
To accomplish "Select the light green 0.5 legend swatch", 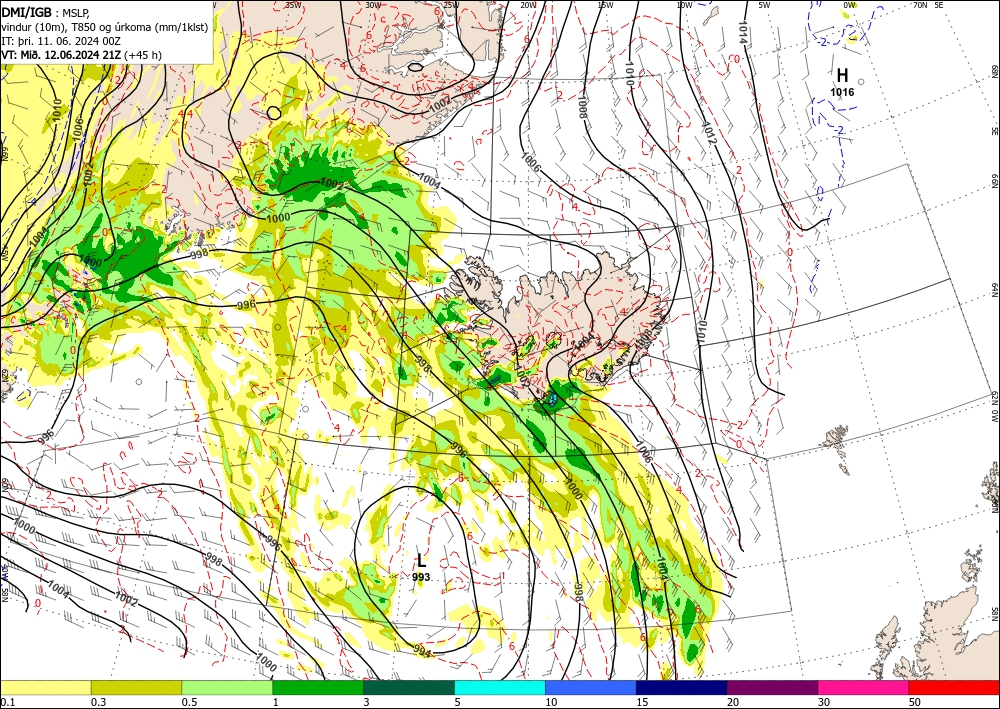I will [227, 687].
